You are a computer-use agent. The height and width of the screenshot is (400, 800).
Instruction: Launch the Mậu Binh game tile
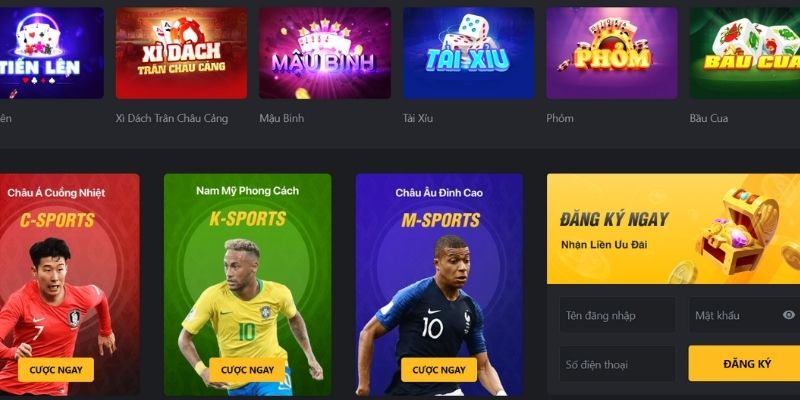click(325, 53)
